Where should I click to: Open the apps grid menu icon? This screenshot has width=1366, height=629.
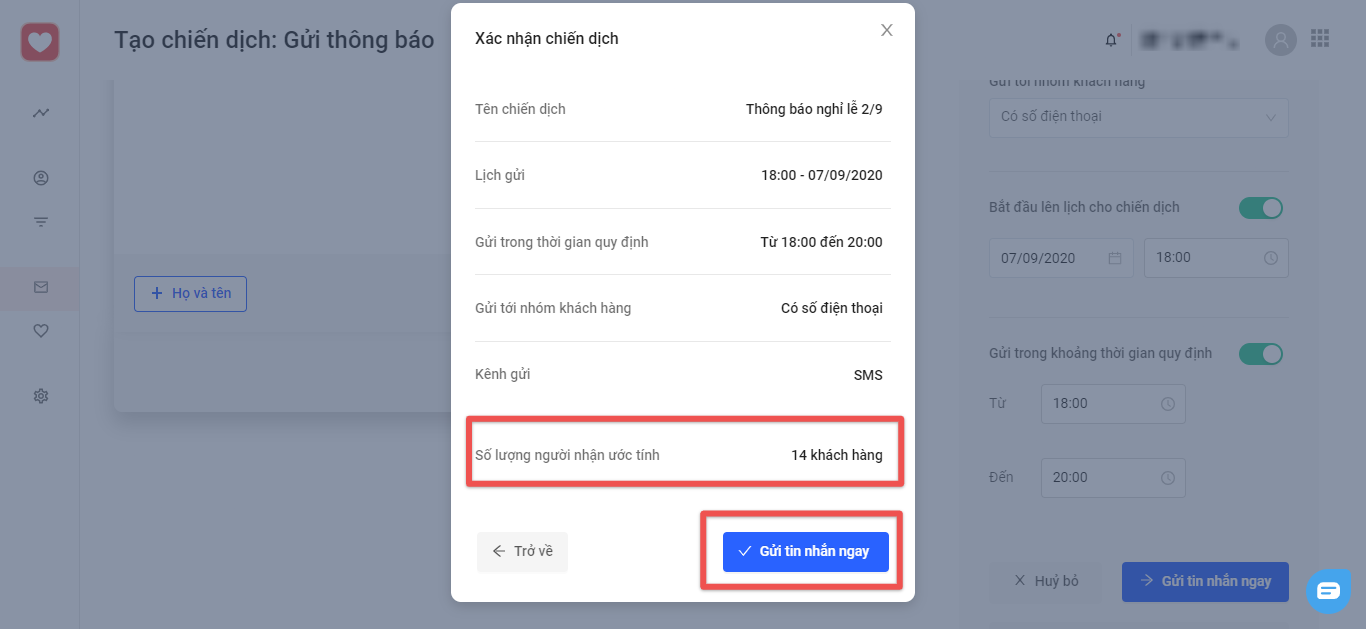1320,39
